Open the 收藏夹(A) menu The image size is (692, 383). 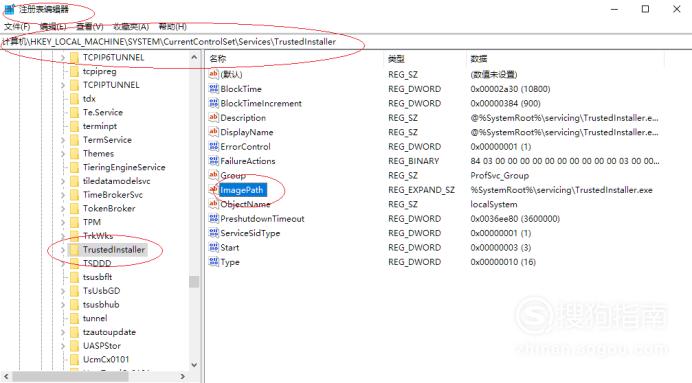coord(131,26)
